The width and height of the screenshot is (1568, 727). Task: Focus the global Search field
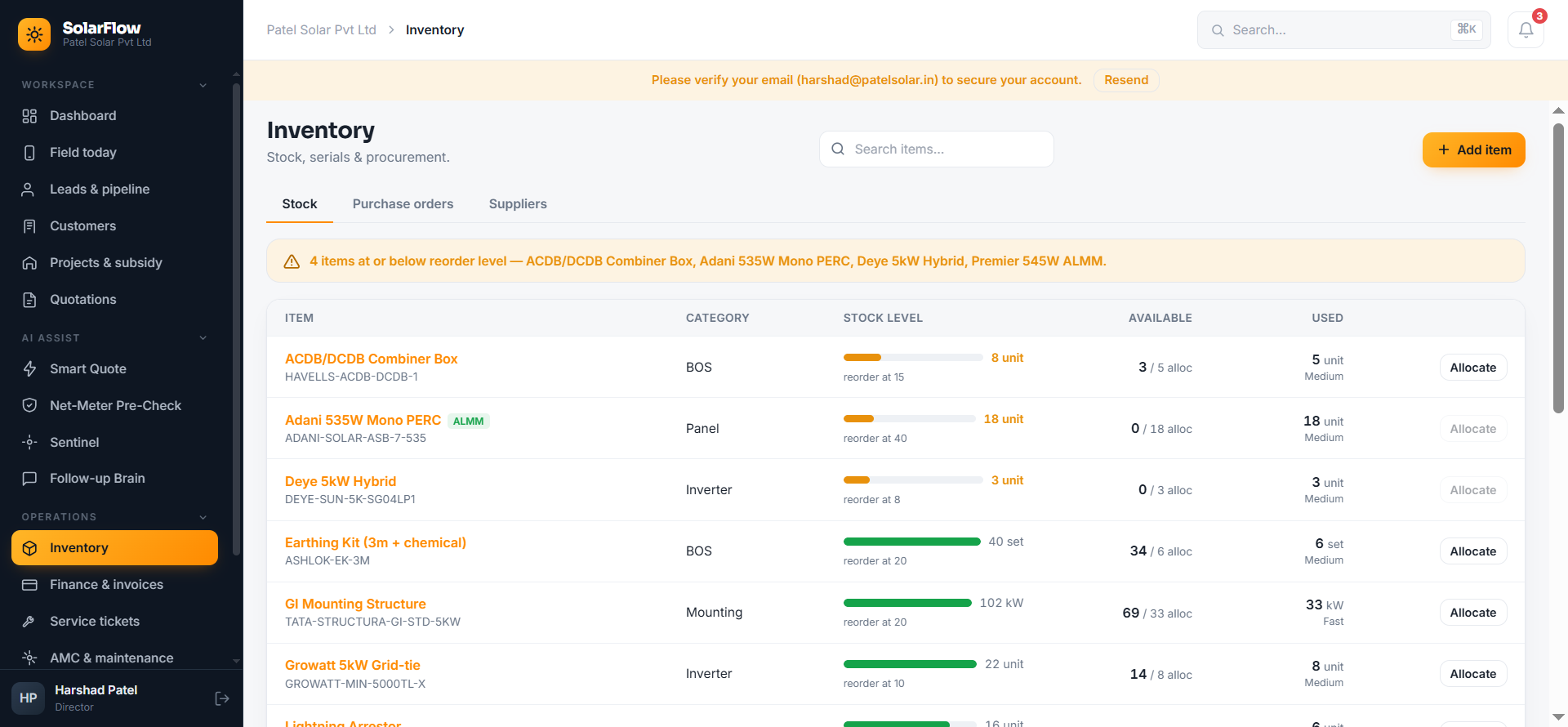[1343, 30]
